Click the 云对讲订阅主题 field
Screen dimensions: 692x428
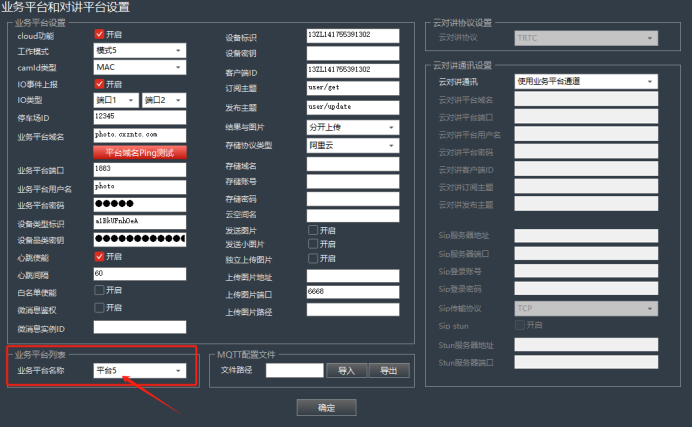point(586,186)
